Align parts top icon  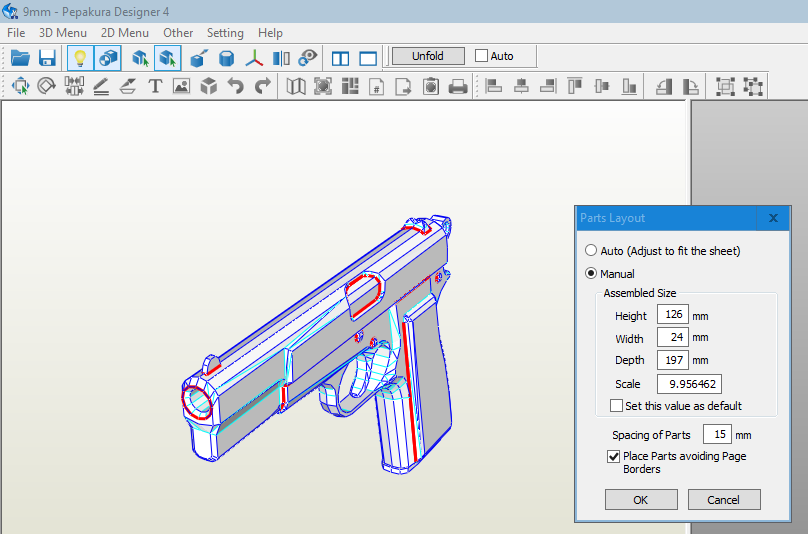(x=575, y=86)
